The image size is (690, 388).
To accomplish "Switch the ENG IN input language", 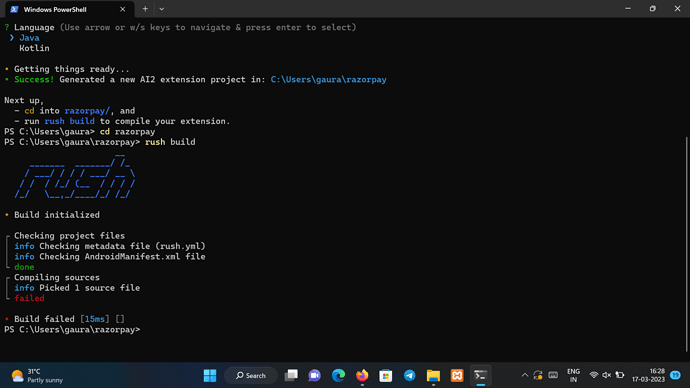I will point(573,376).
